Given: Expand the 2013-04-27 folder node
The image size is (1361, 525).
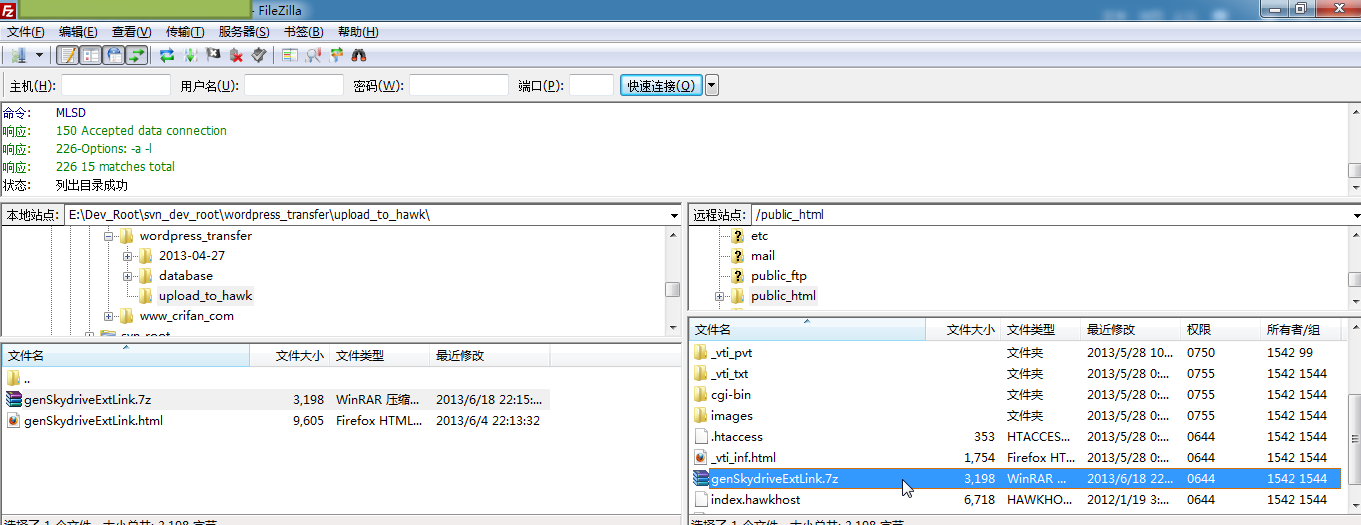Looking at the screenshot, I should pos(128,256).
